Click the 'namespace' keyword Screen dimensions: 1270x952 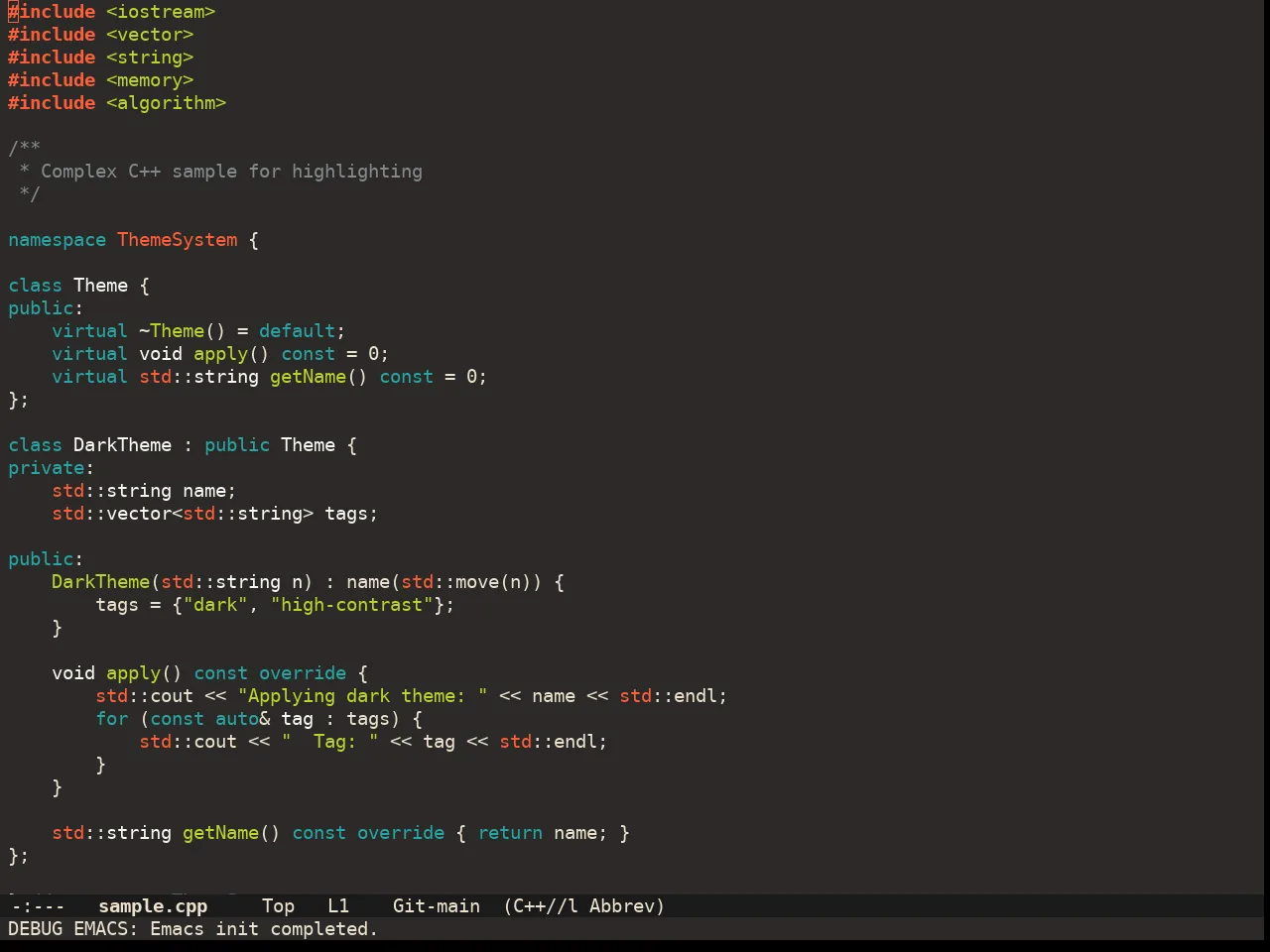tap(58, 240)
